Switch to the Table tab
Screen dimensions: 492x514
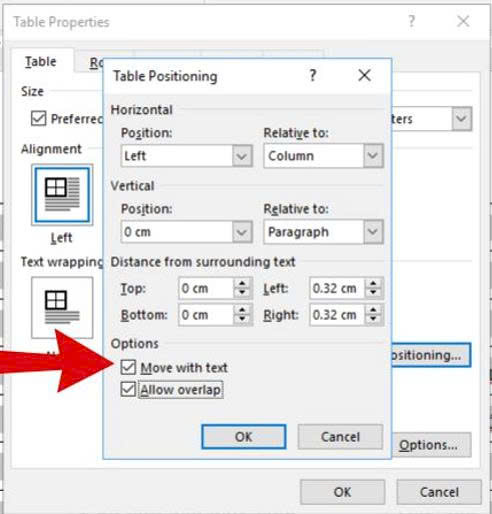(41, 62)
